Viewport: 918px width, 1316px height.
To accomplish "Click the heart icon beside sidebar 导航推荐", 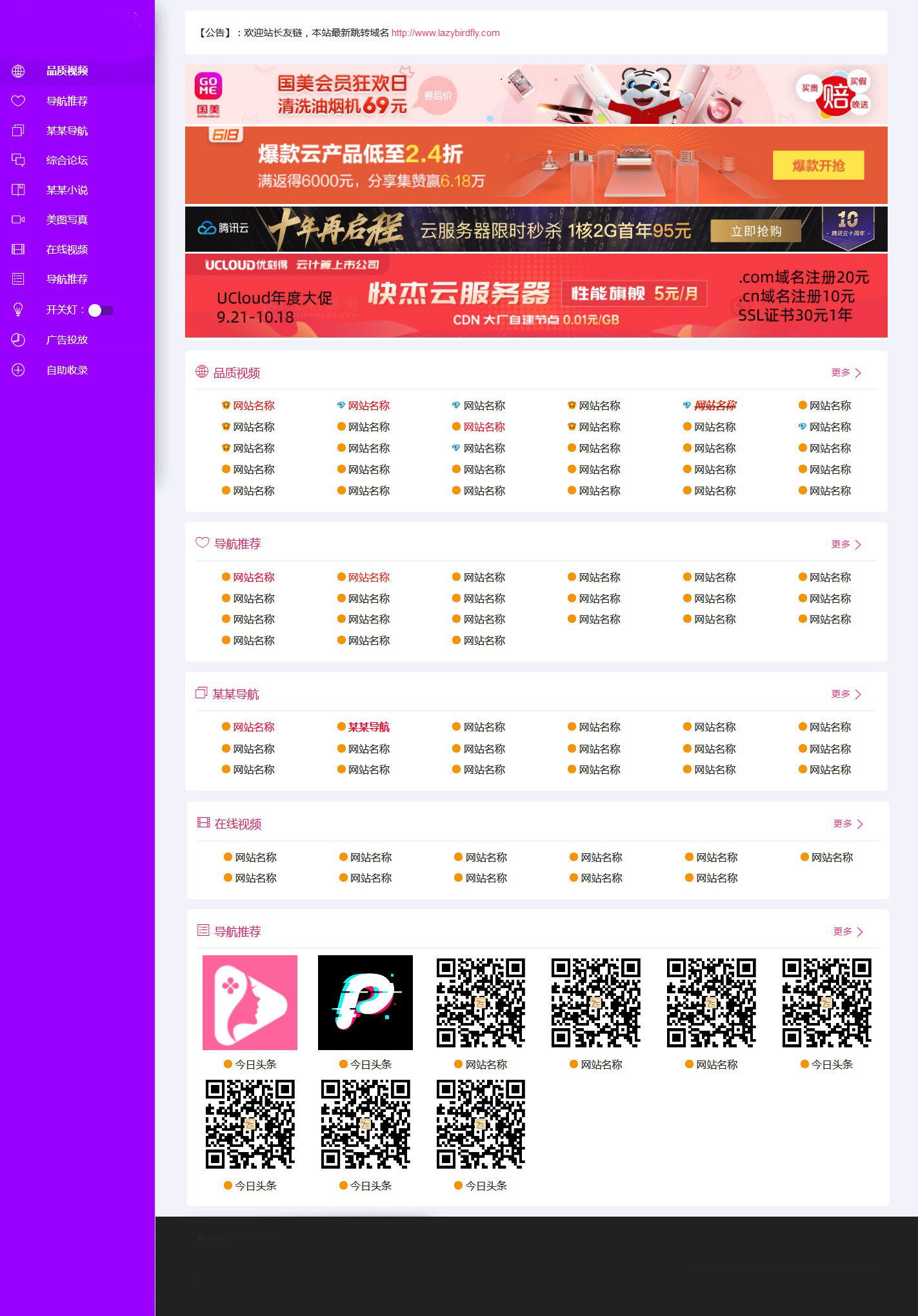I will tap(18, 101).
